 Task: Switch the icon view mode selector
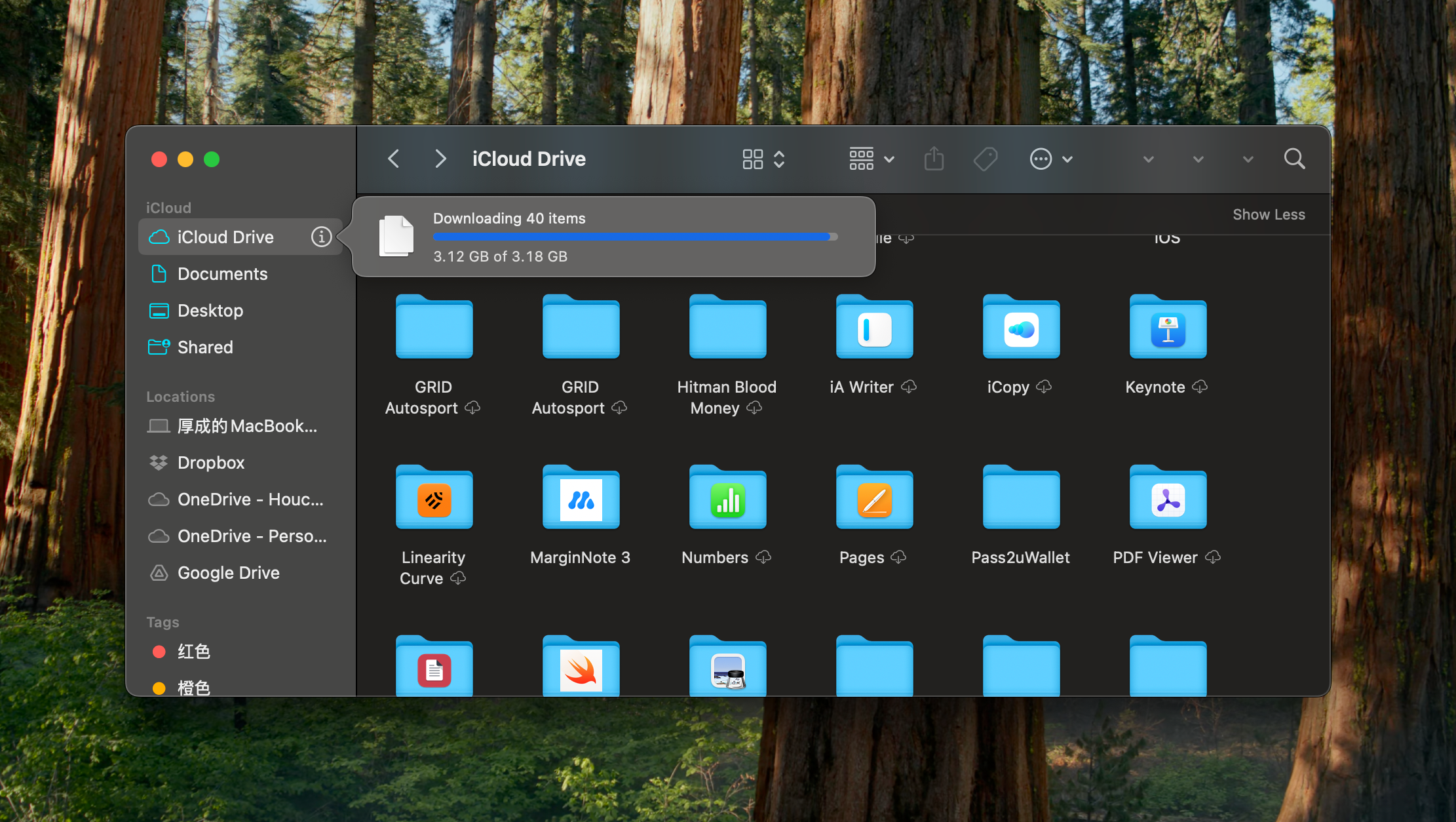(x=763, y=159)
